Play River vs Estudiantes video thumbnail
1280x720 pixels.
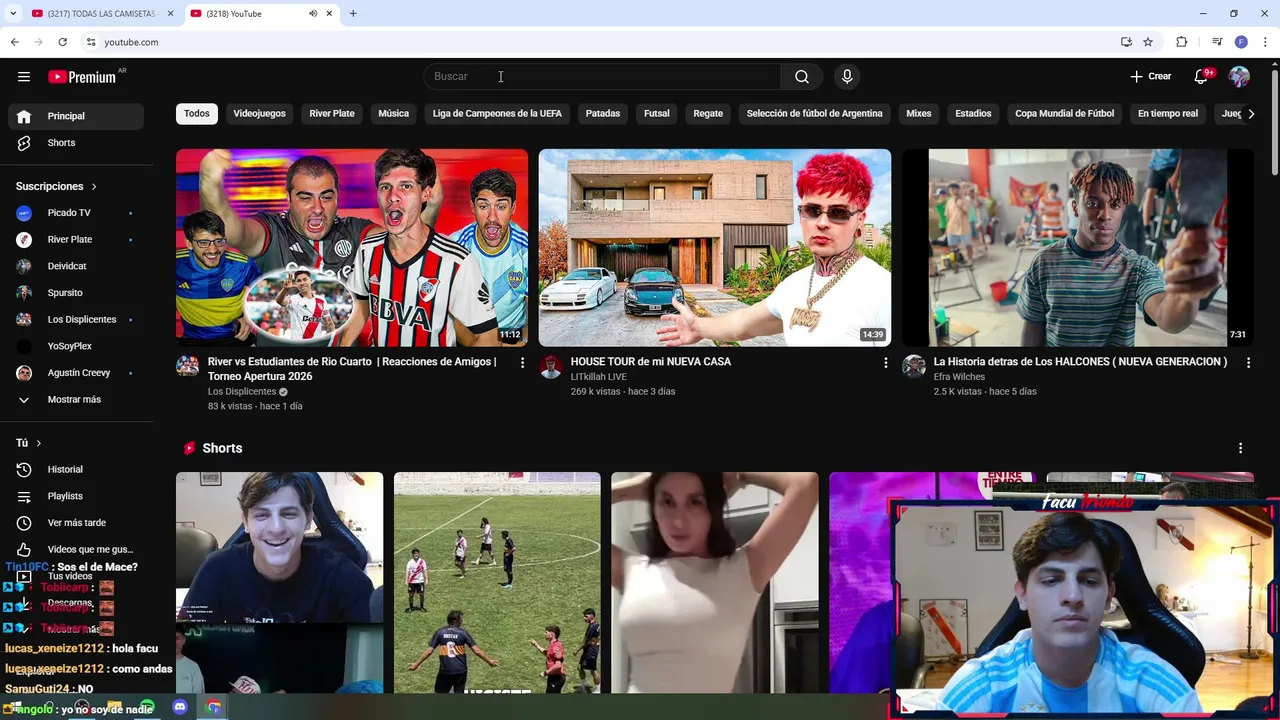(352, 248)
